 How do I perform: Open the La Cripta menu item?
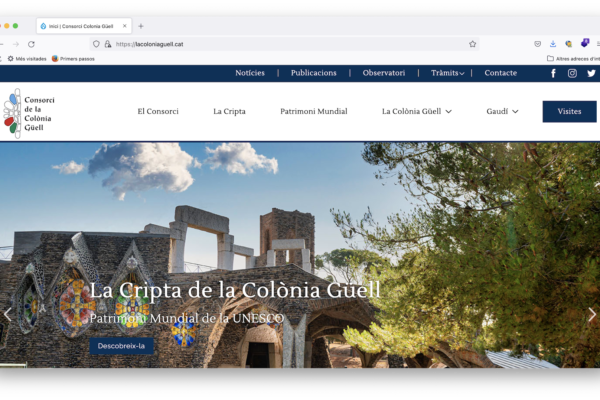pyautogui.click(x=229, y=112)
